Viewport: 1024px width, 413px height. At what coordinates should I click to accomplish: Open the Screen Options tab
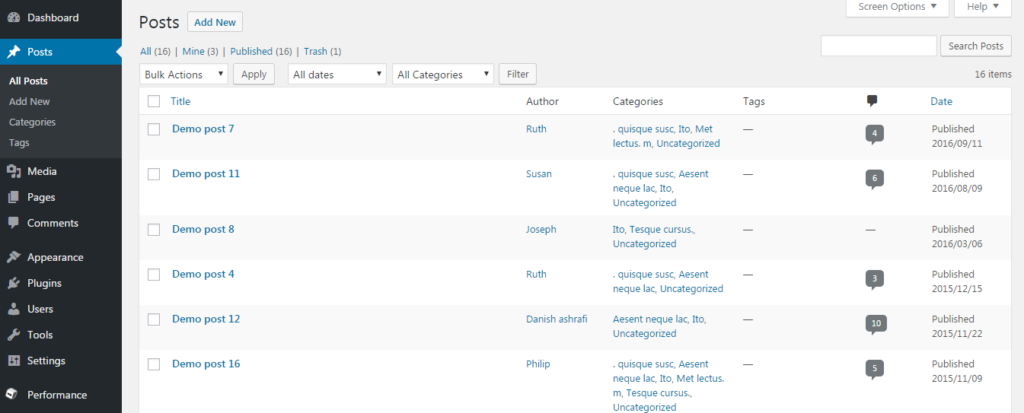pos(897,7)
